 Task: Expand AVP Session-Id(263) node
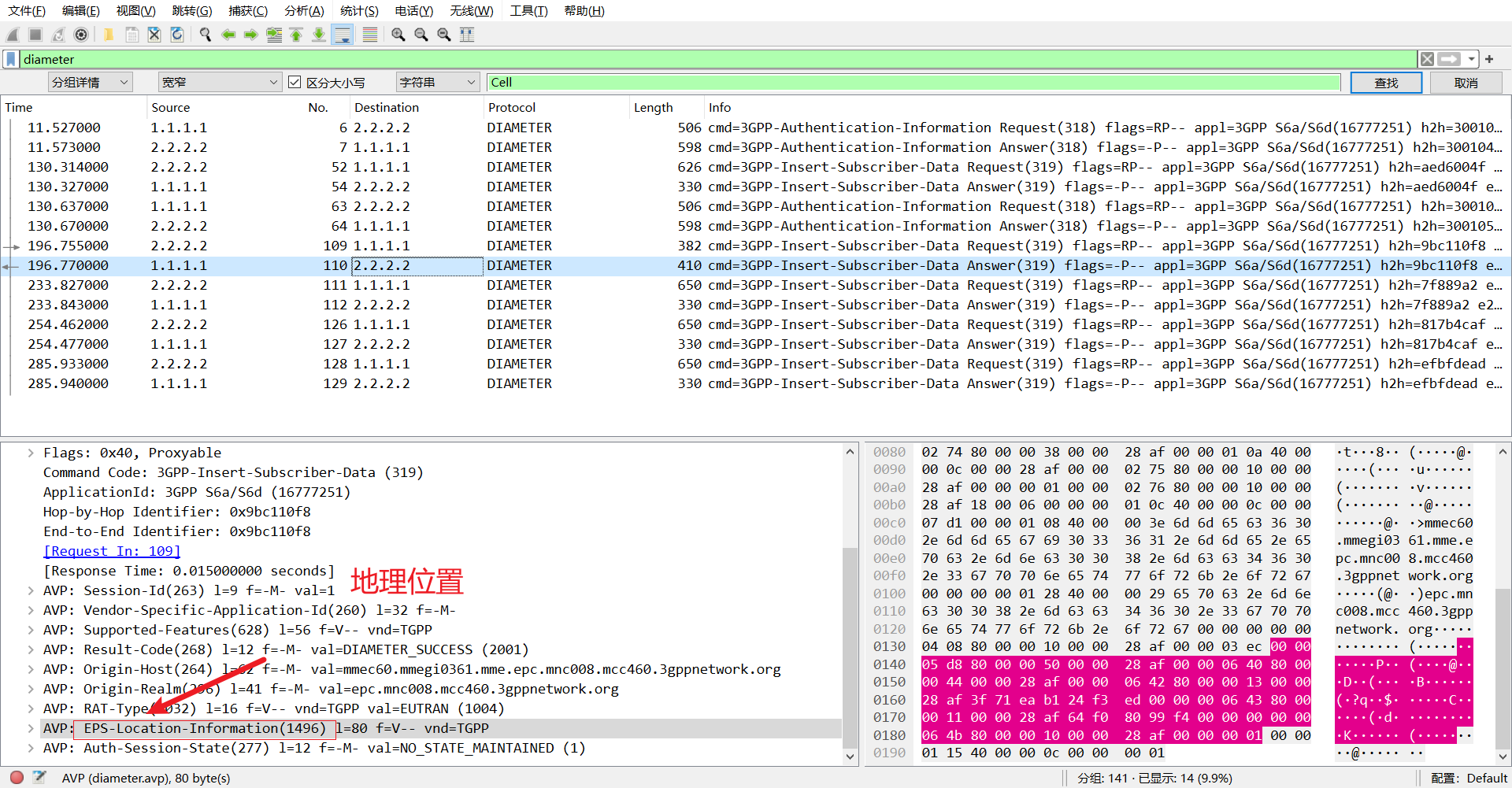coord(31,590)
